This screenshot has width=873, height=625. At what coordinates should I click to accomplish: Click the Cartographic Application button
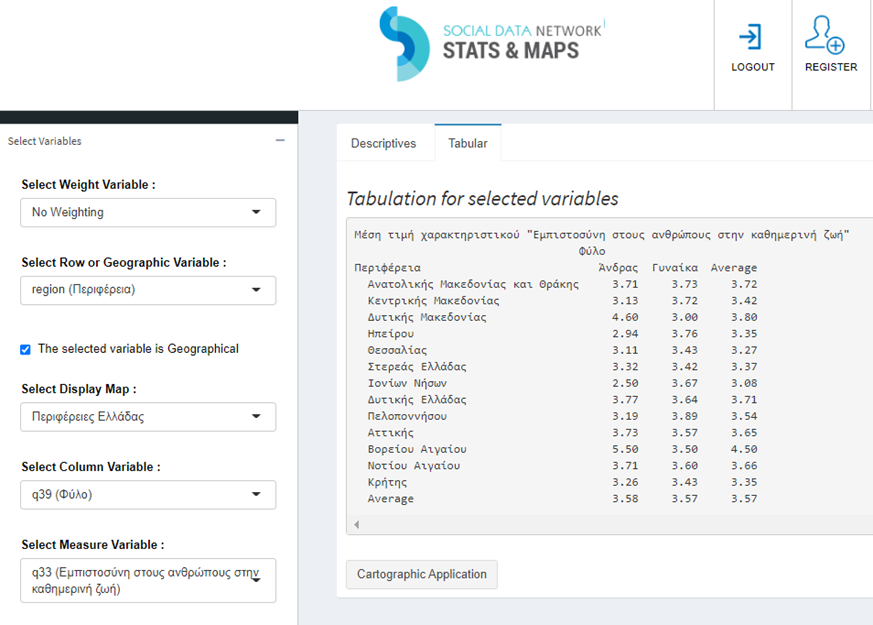pyautogui.click(x=421, y=574)
